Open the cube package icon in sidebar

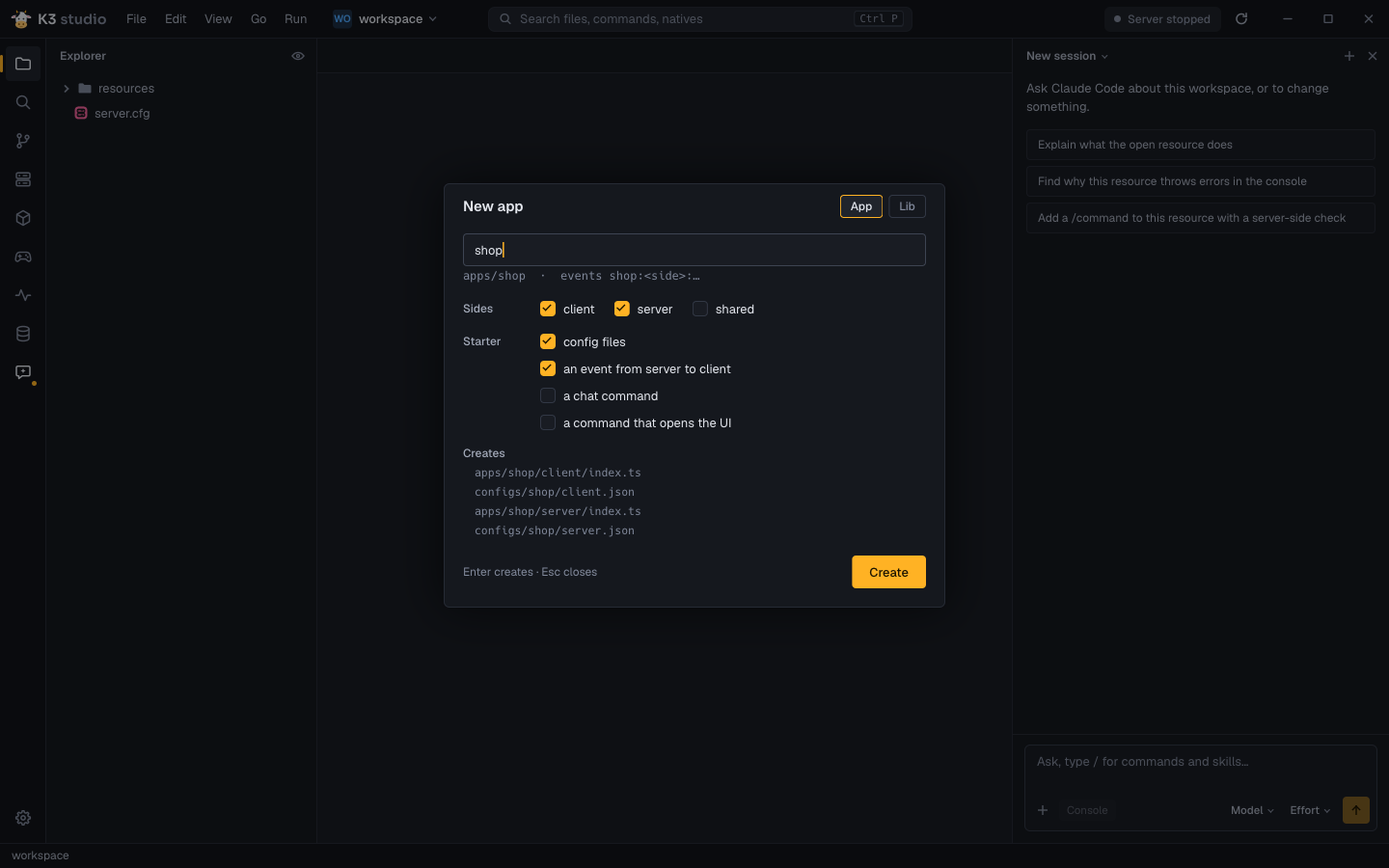[x=23, y=218]
